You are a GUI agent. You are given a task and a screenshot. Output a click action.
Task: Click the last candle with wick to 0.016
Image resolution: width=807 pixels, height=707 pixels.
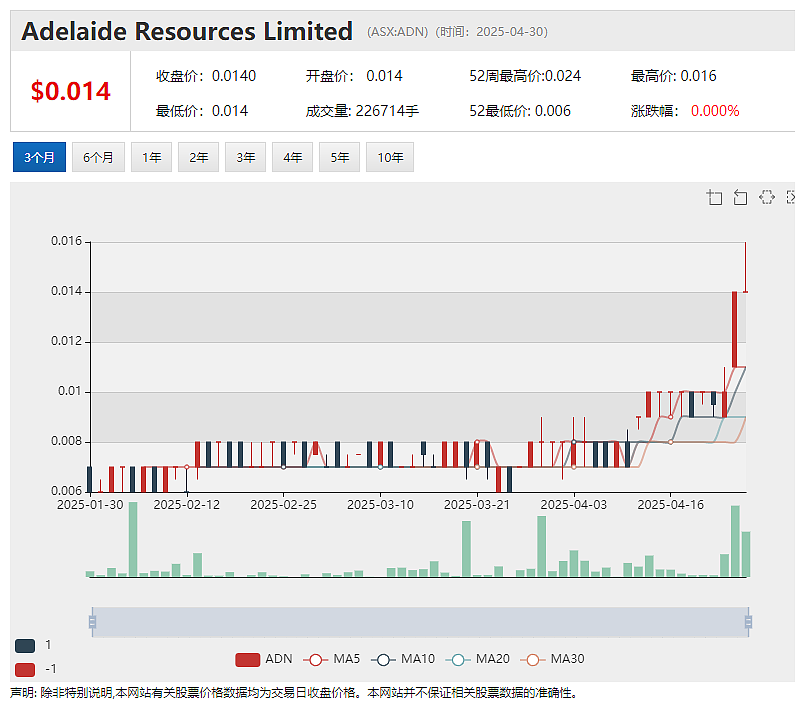tap(745, 267)
